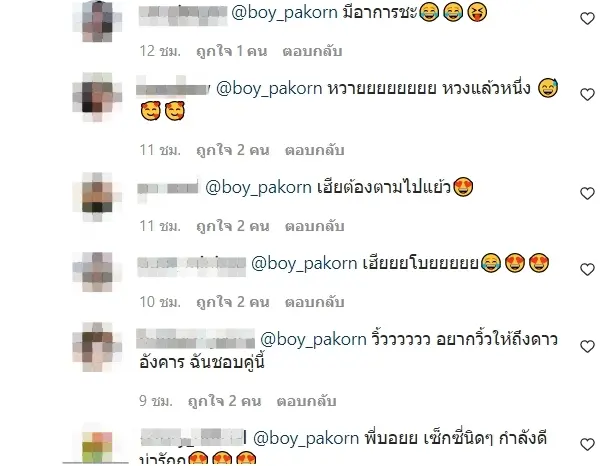The image size is (613, 466).
Task: View the 2 likes on the 9 ชม. comment
Action: pyautogui.click(x=224, y=401)
